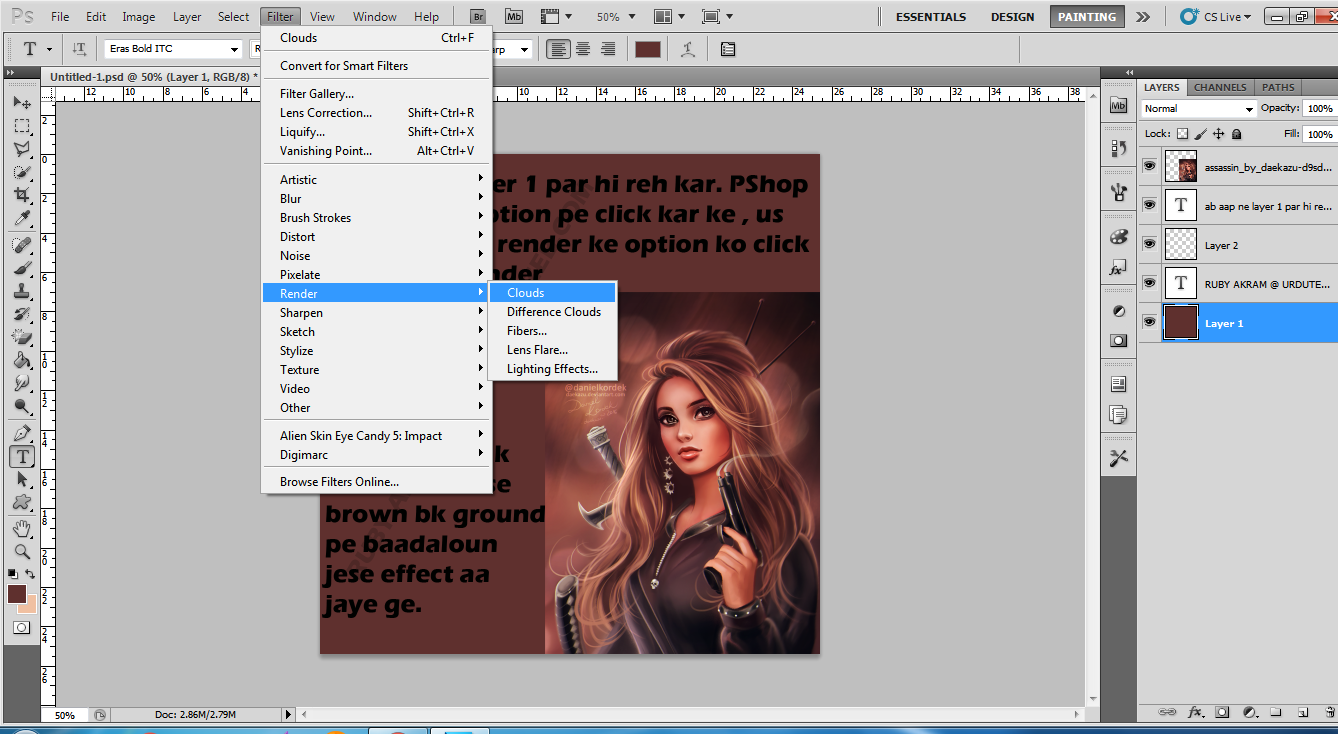Left align text in options bar
Viewport: 1338px width, 734px height.
click(x=557, y=49)
